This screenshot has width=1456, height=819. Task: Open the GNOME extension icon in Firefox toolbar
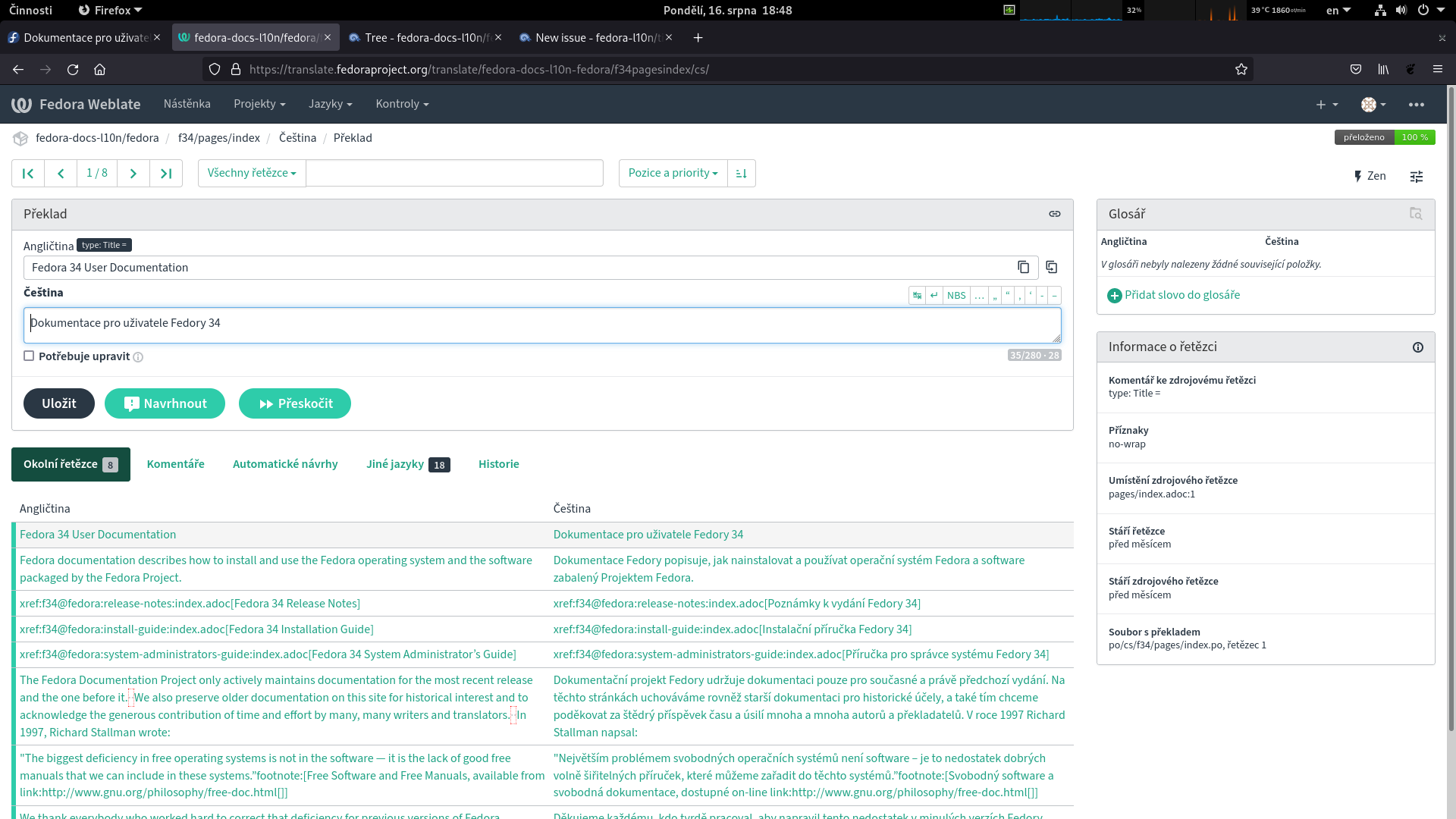[x=1410, y=70]
